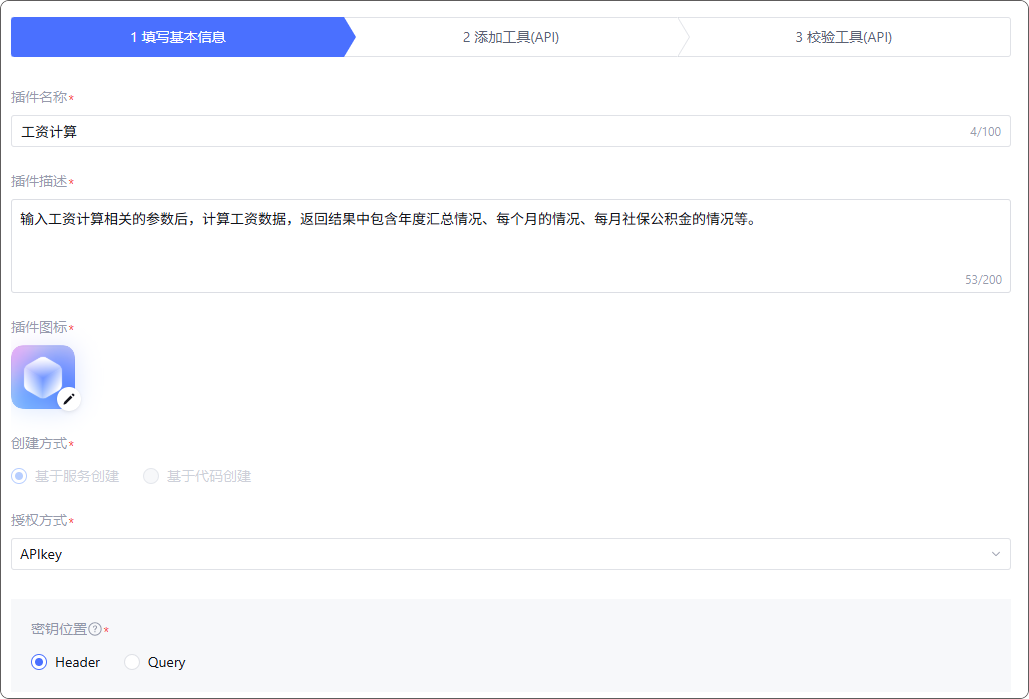Focus the 插件名称 field containing 工资计算

pos(480,131)
